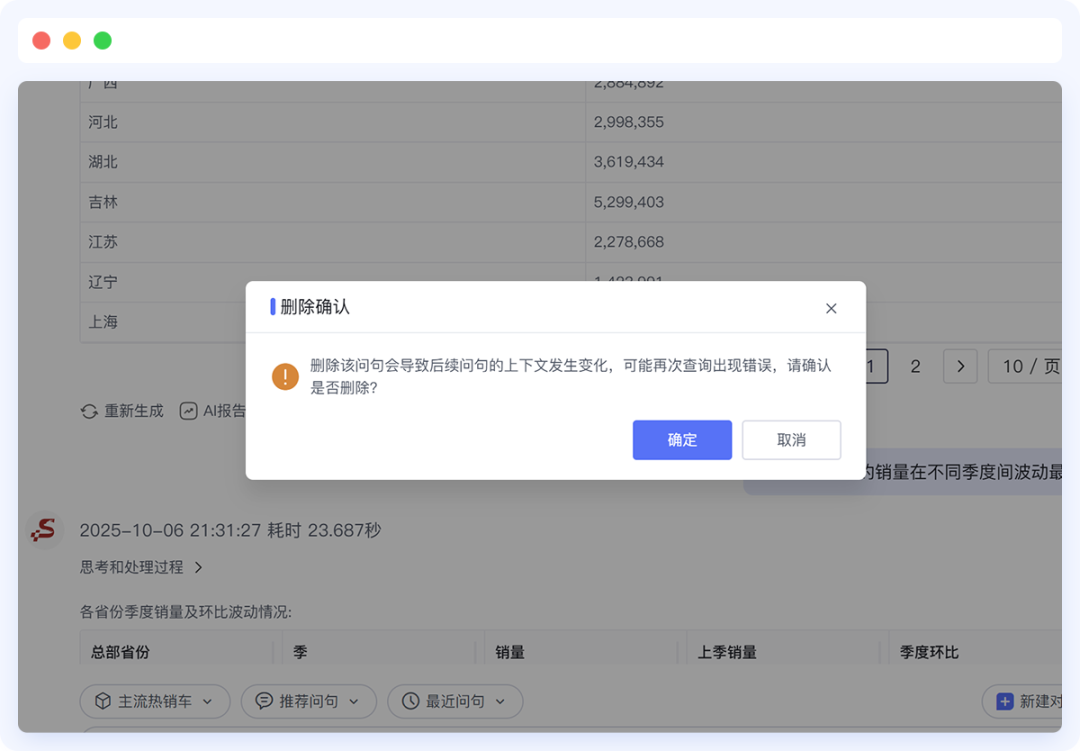
Task: Click the next page arrow
Action: (x=959, y=366)
